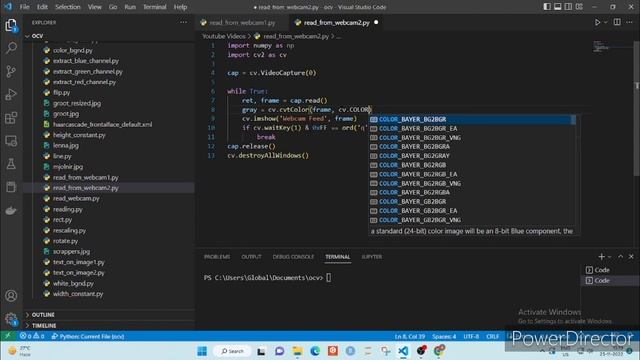Create a new terminal with plus icon

pyautogui.click(x=601, y=256)
